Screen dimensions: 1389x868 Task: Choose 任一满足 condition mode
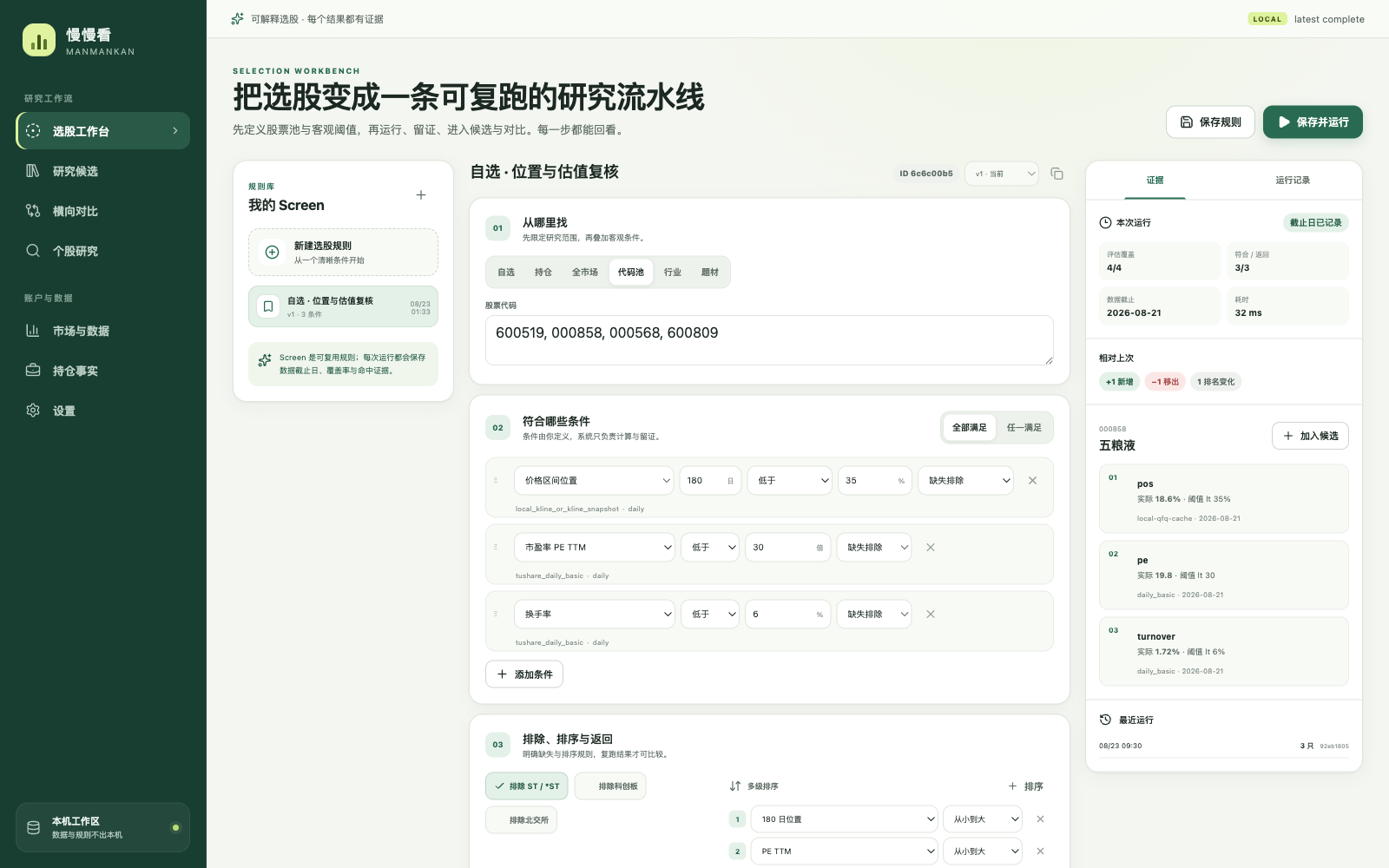tap(1024, 427)
